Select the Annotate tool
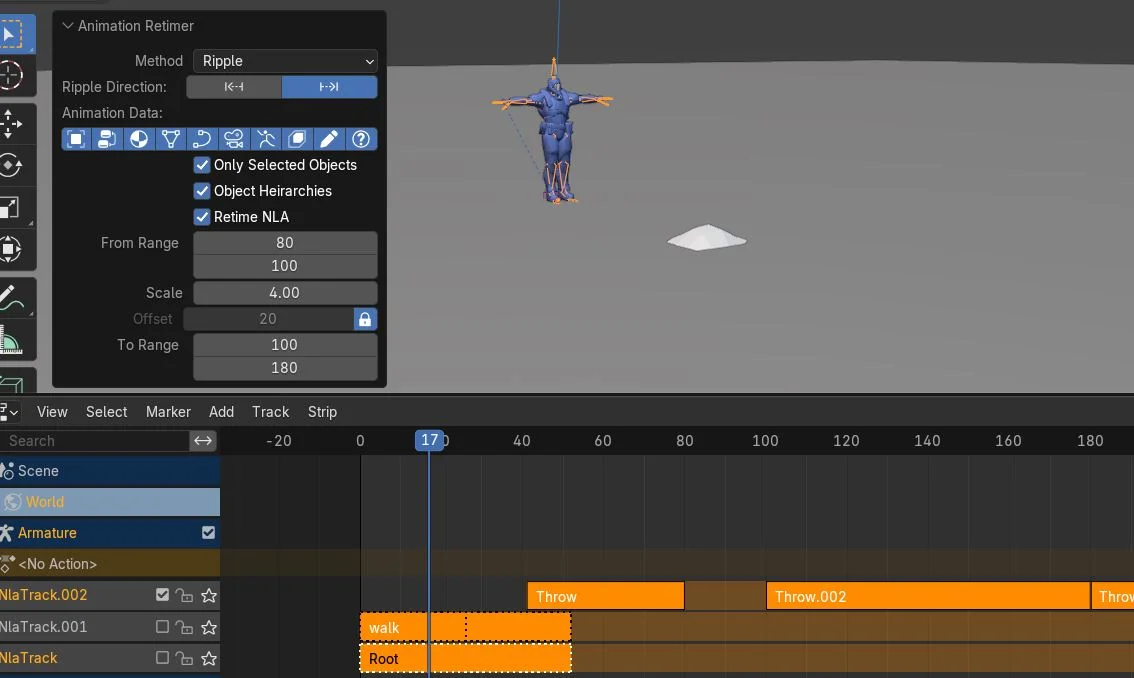The width and height of the screenshot is (1134, 678). pyautogui.click(x=18, y=295)
